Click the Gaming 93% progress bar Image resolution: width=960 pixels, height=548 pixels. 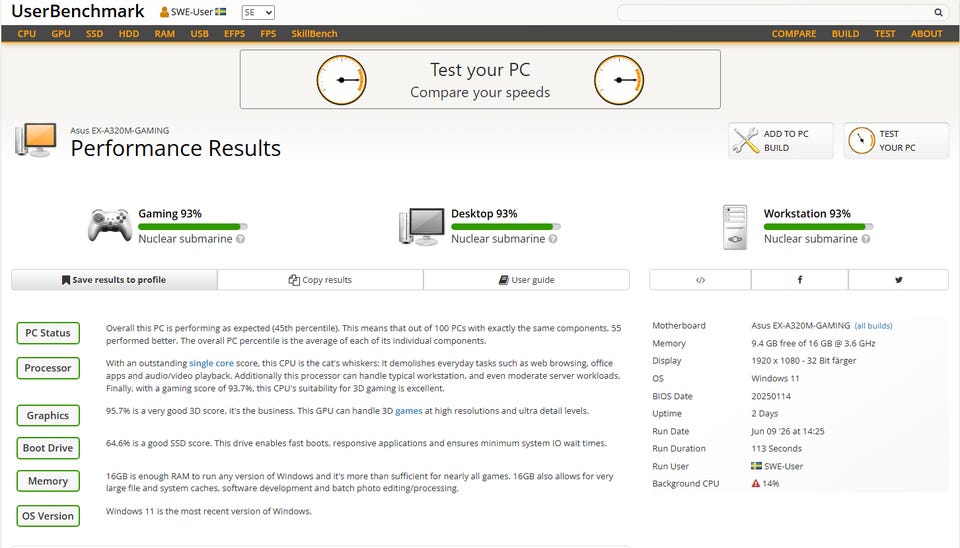pos(193,227)
